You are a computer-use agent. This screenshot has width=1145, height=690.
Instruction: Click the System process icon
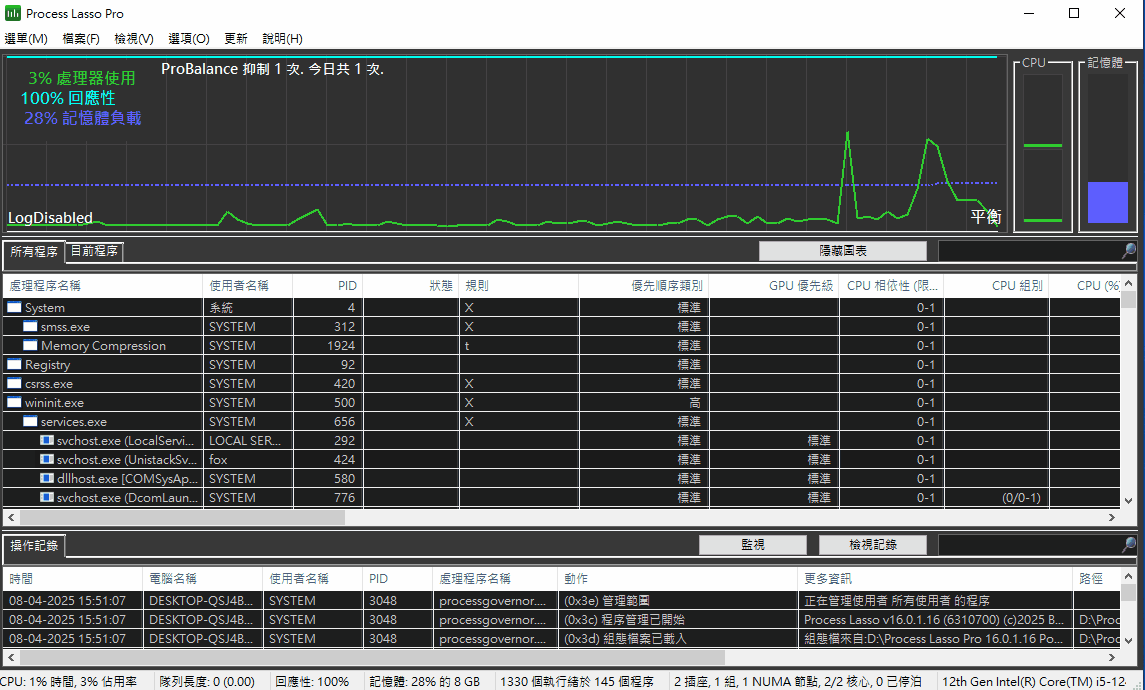coord(15,307)
